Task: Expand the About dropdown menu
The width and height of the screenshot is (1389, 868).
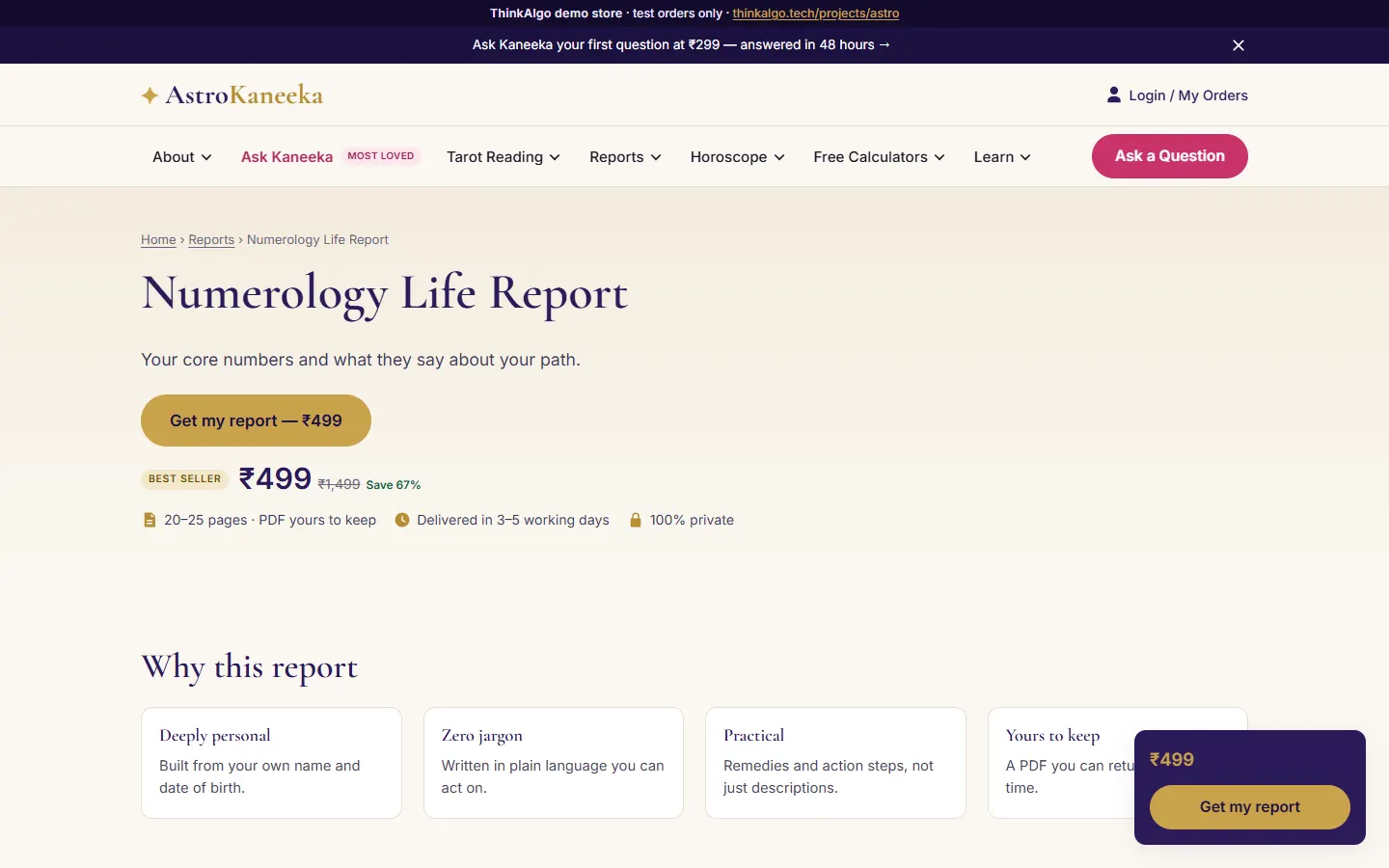Action: pyautogui.click(x=182, y=157)
